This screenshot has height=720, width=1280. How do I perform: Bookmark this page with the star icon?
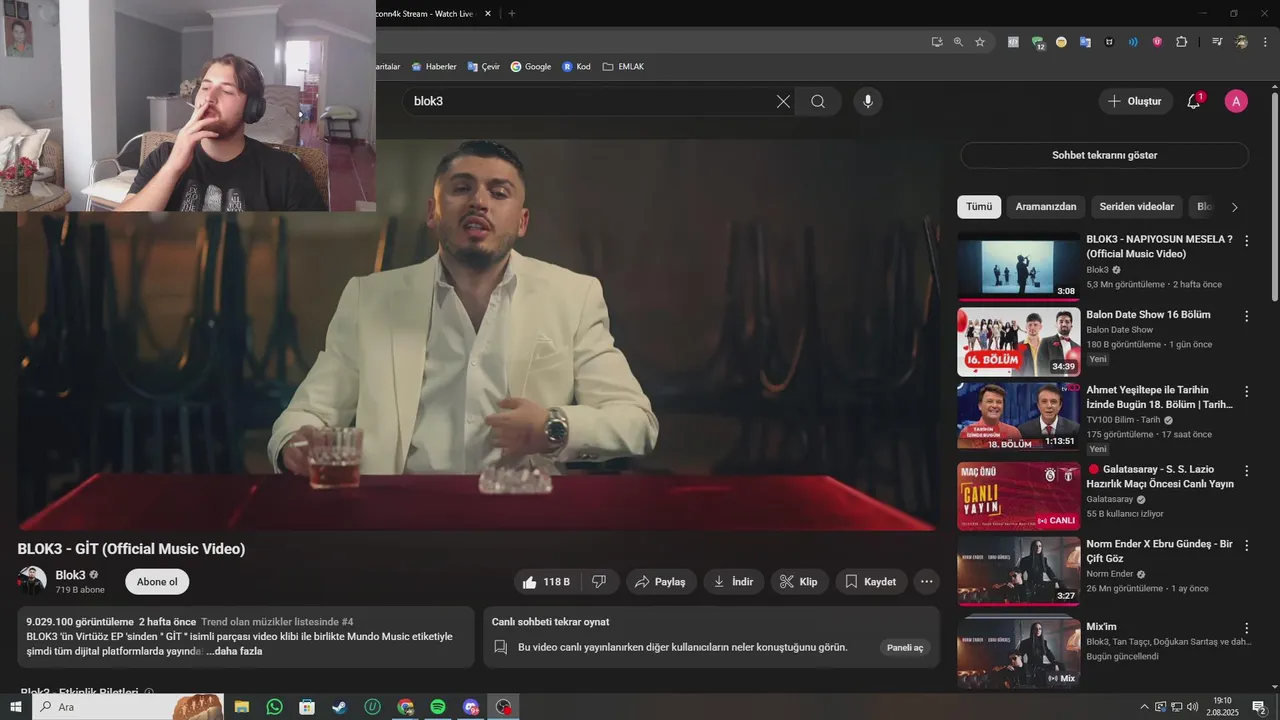click(980, 42)
